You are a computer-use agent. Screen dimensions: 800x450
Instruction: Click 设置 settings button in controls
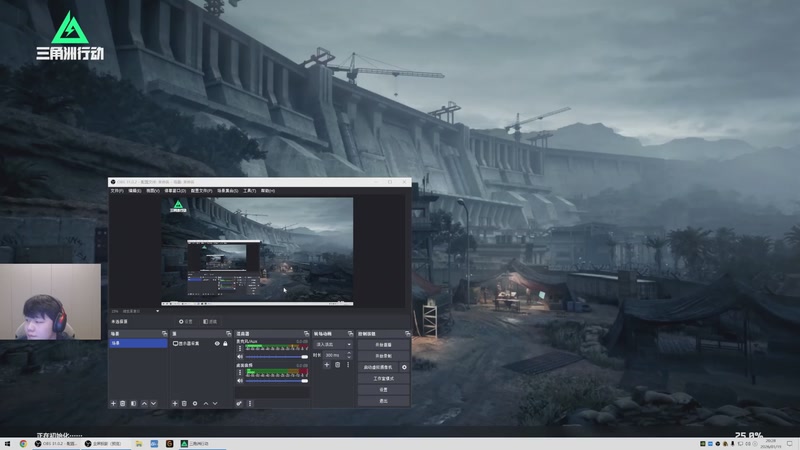coord(383,390)
